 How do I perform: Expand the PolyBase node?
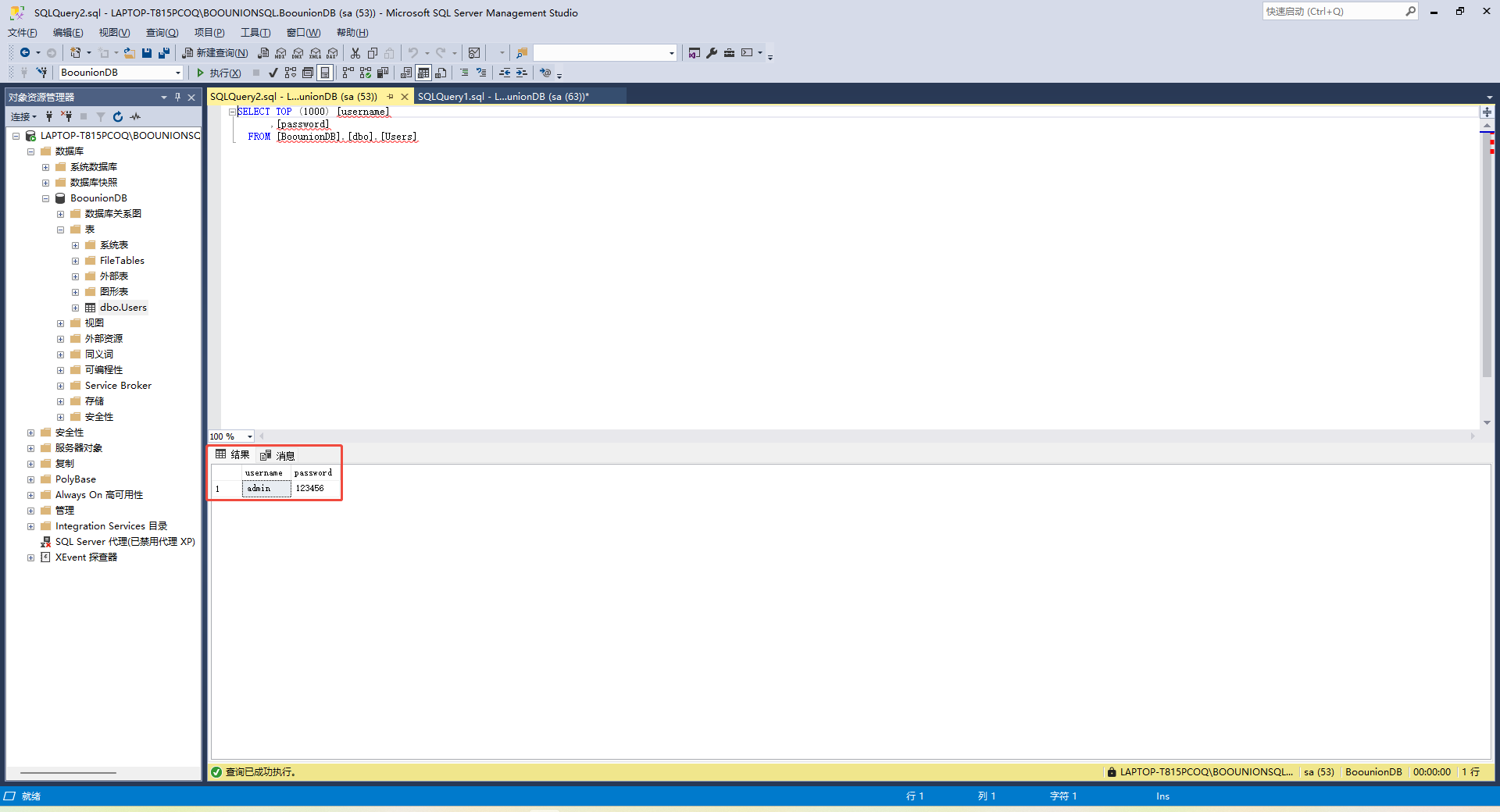(x=30, y=479)
